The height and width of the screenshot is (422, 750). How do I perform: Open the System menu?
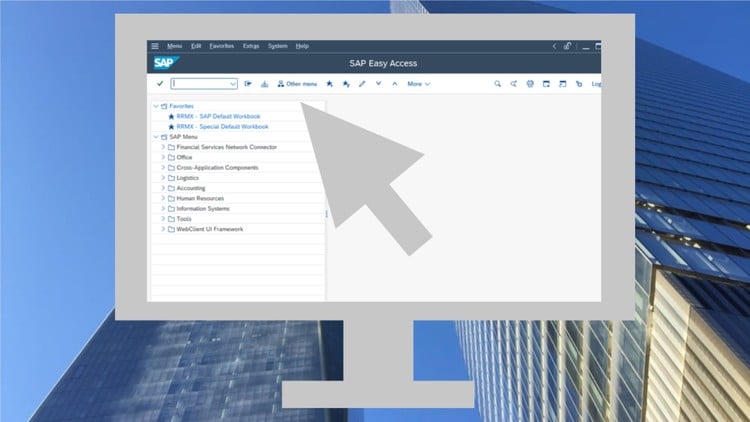[277, 46]
